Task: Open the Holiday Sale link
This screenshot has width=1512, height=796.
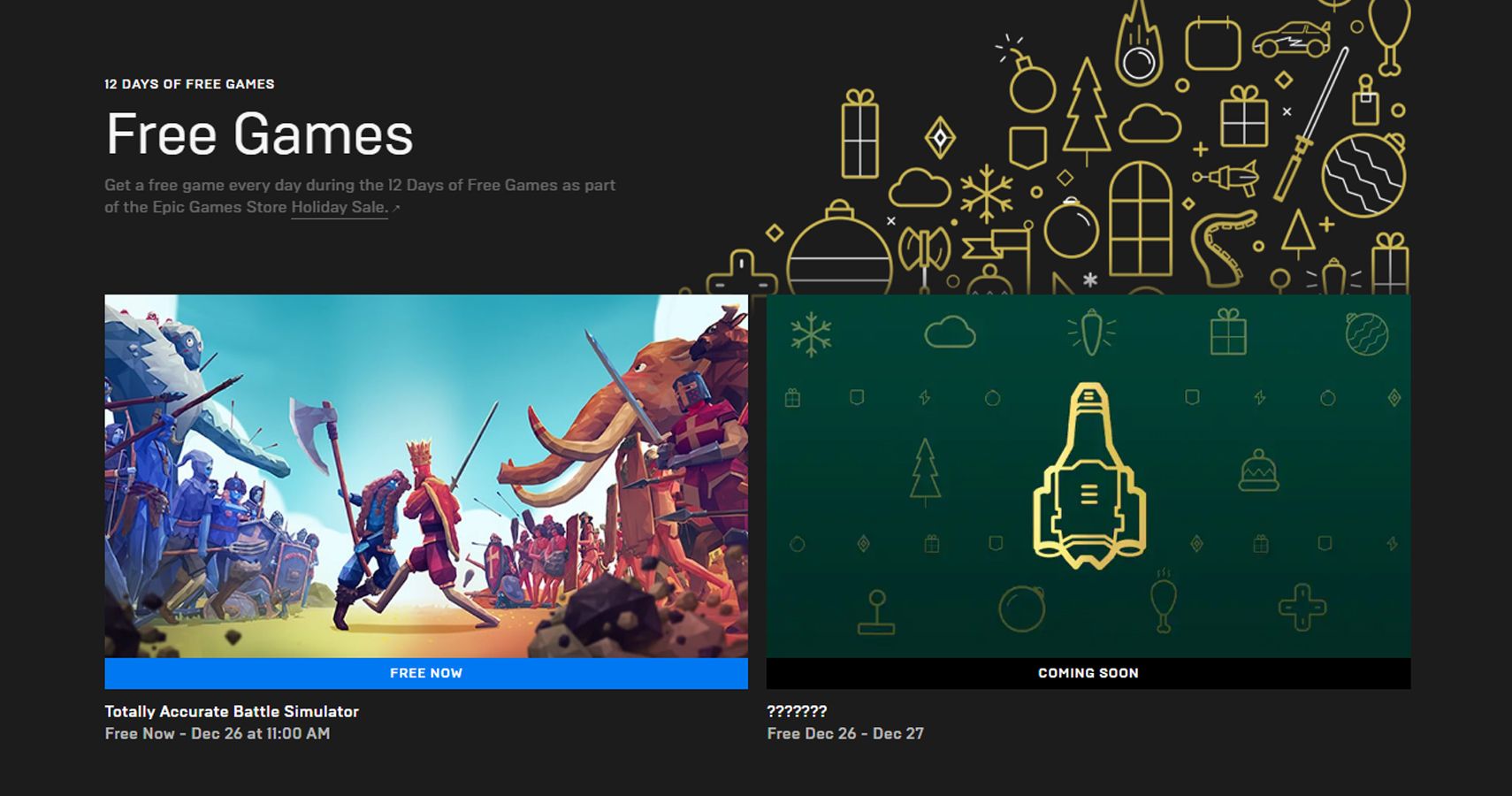Action: tap(339, 207)
